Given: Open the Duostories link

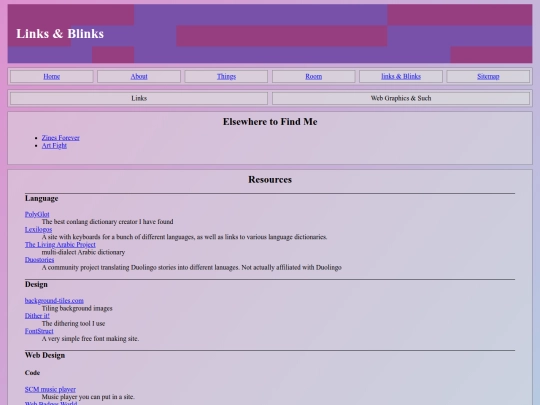Looking at the screenshot, I should (x=39, y=260).
